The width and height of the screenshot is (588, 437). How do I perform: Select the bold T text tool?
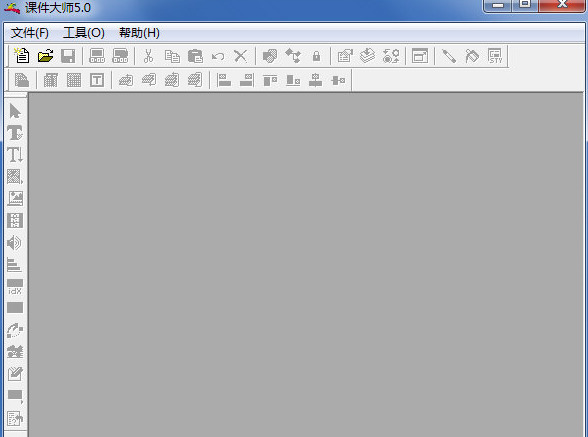[x=15, y=132]
